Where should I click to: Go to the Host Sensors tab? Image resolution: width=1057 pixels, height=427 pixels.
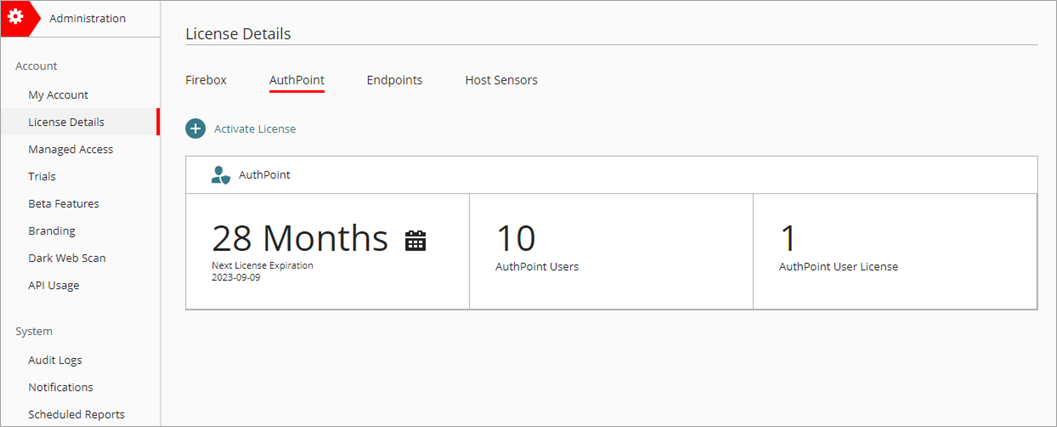(501, 80)
